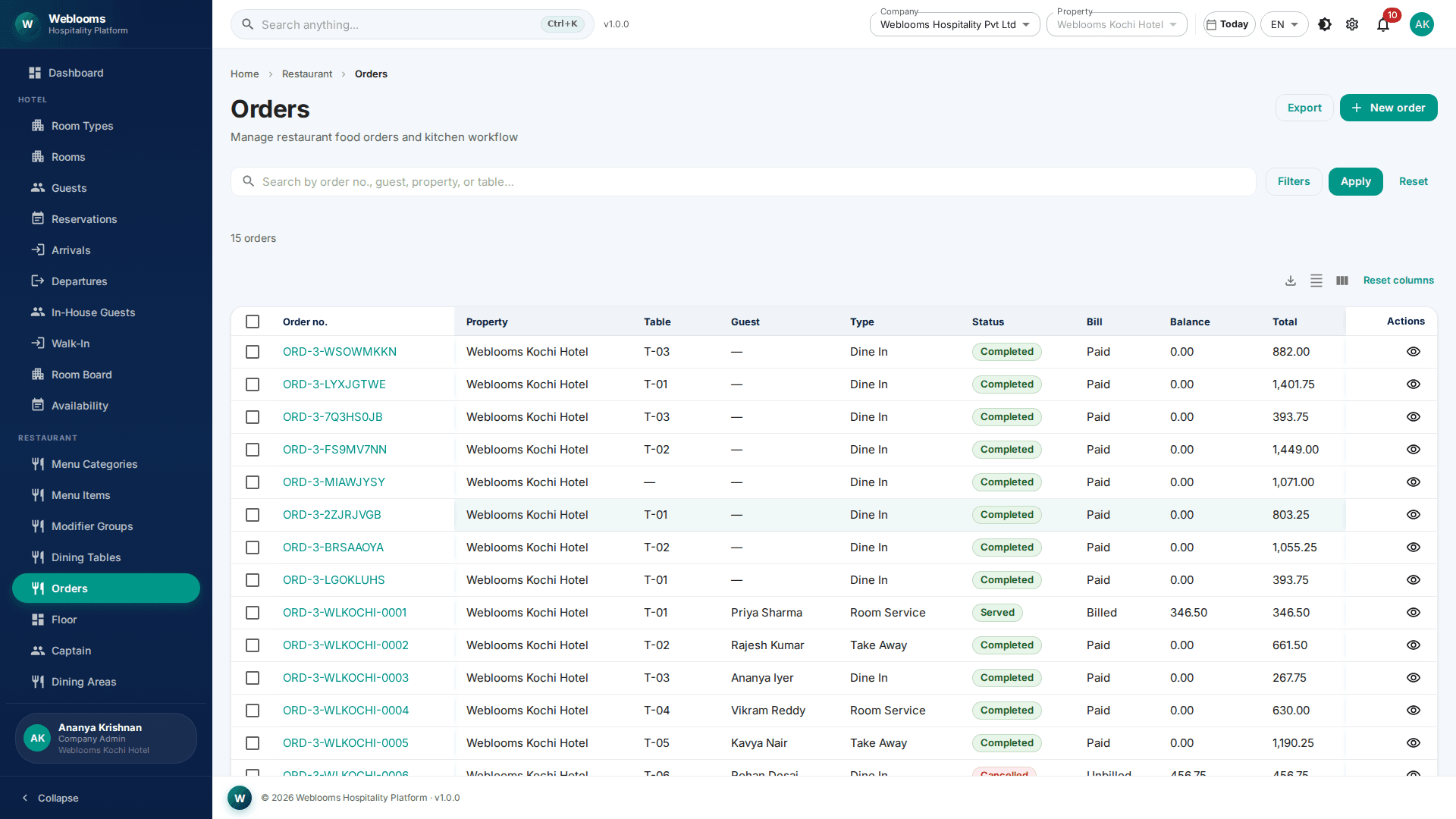This screenshot has width=1456, height=819.
Task: Click Served status badge for Priya Sharma
Action: [x=997, y=613]
